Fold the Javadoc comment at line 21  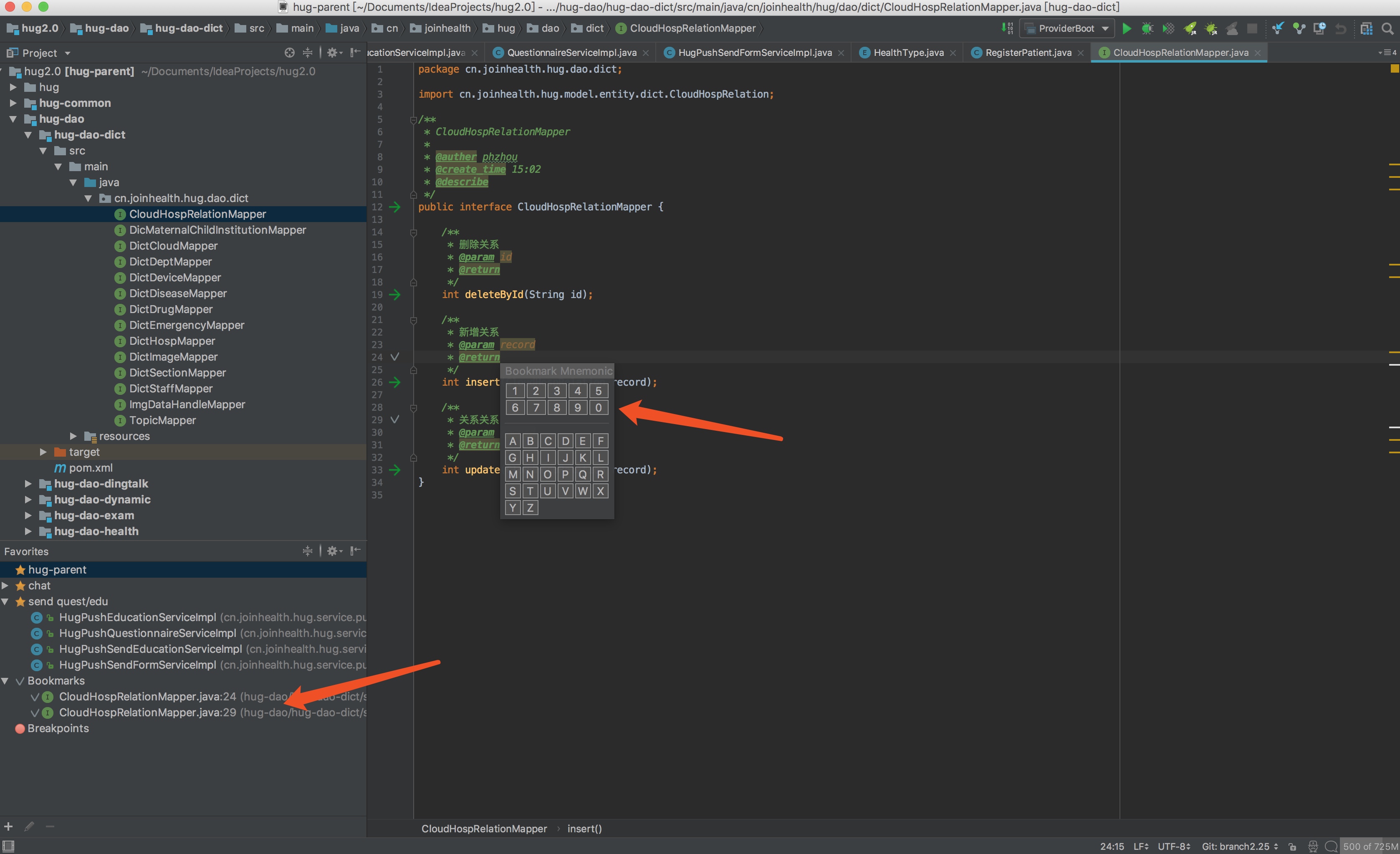414,321
